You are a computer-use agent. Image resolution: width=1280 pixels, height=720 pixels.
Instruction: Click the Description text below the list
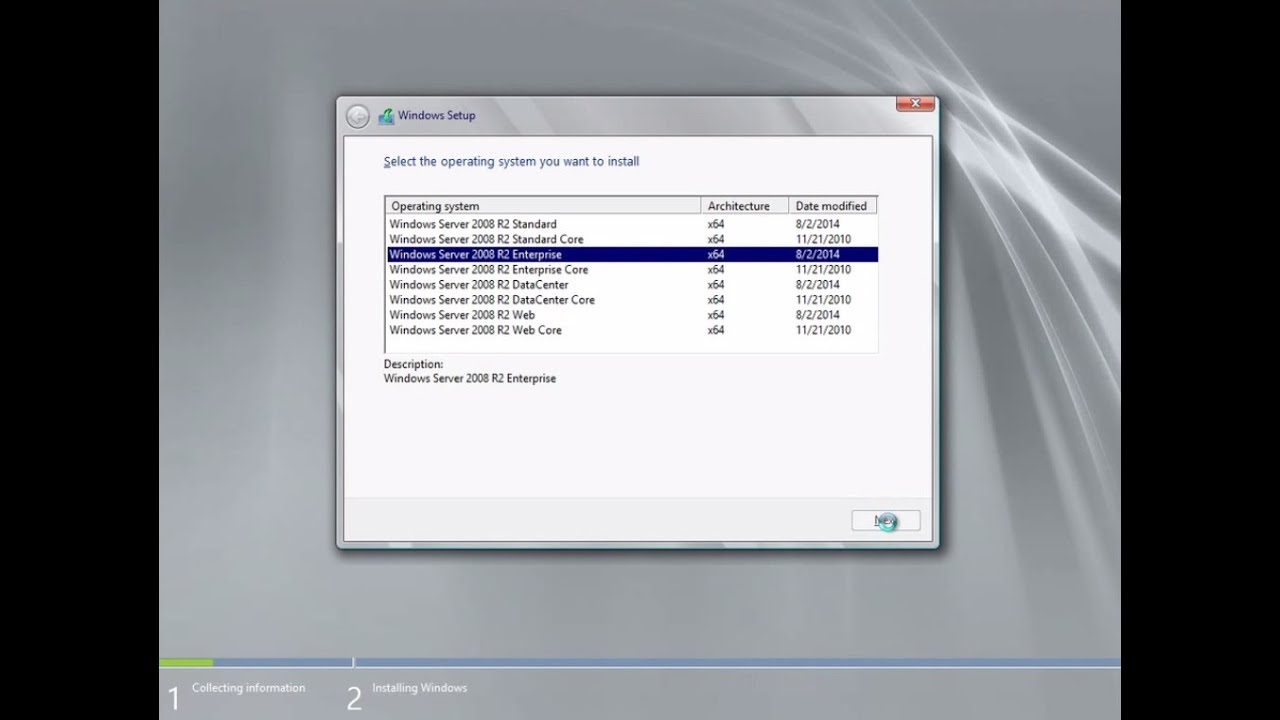(x=470, y=379)
